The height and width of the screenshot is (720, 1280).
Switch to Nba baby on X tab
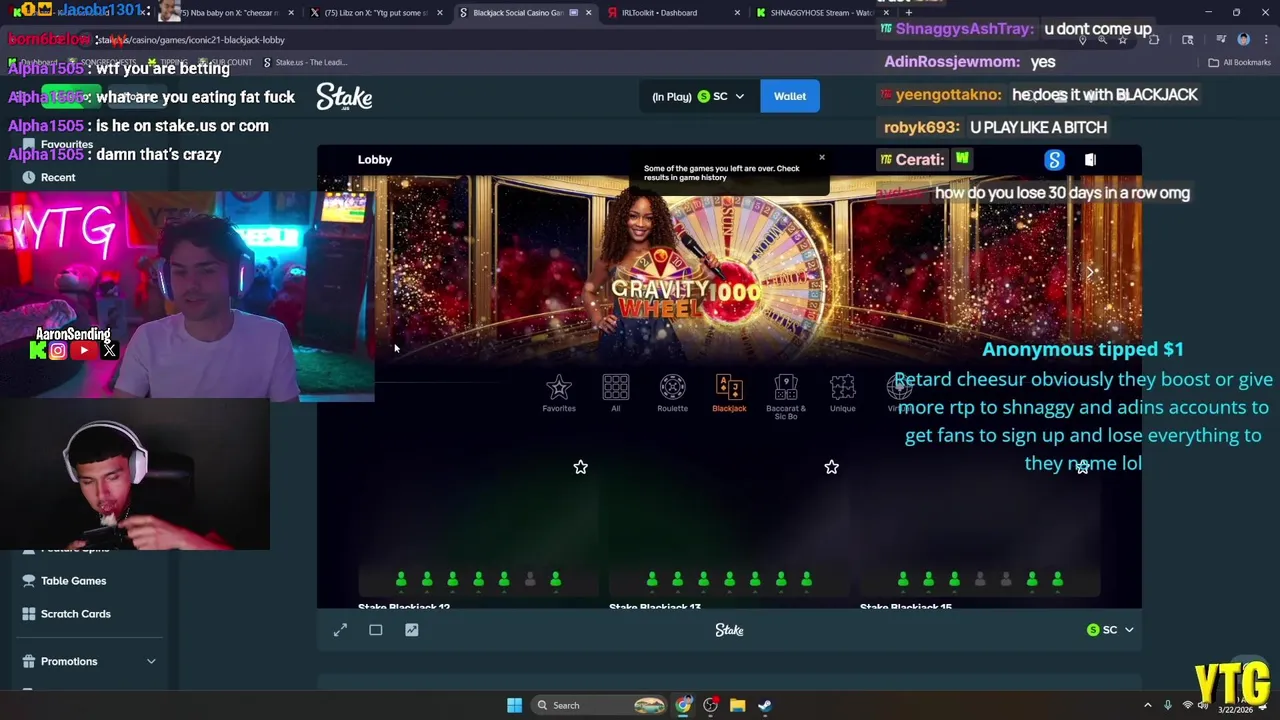click(x=225, y=13)
